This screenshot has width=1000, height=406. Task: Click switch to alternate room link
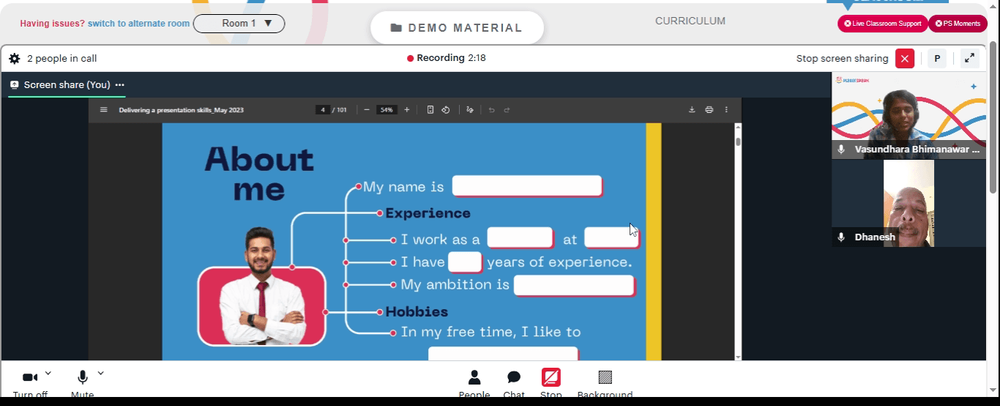point(138,24)
